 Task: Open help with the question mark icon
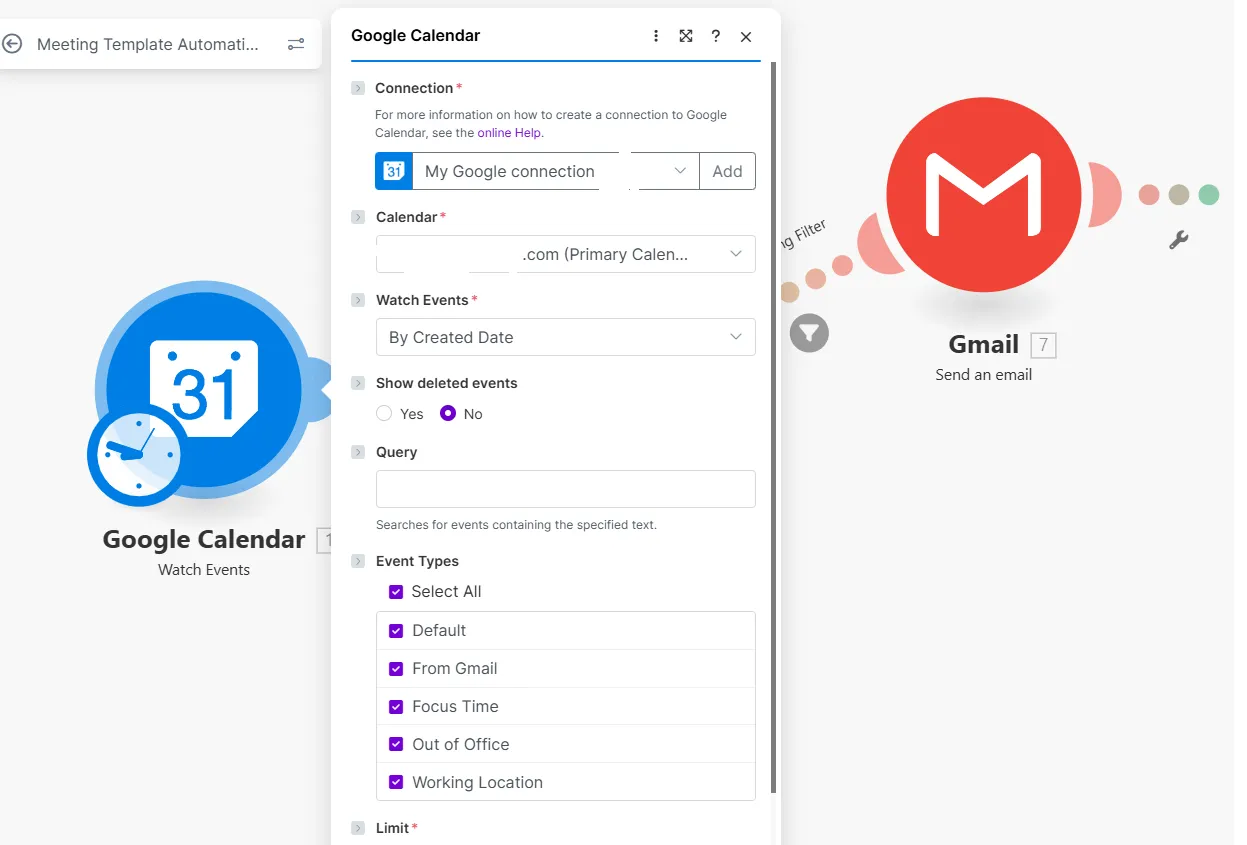(x=716, y=36)
